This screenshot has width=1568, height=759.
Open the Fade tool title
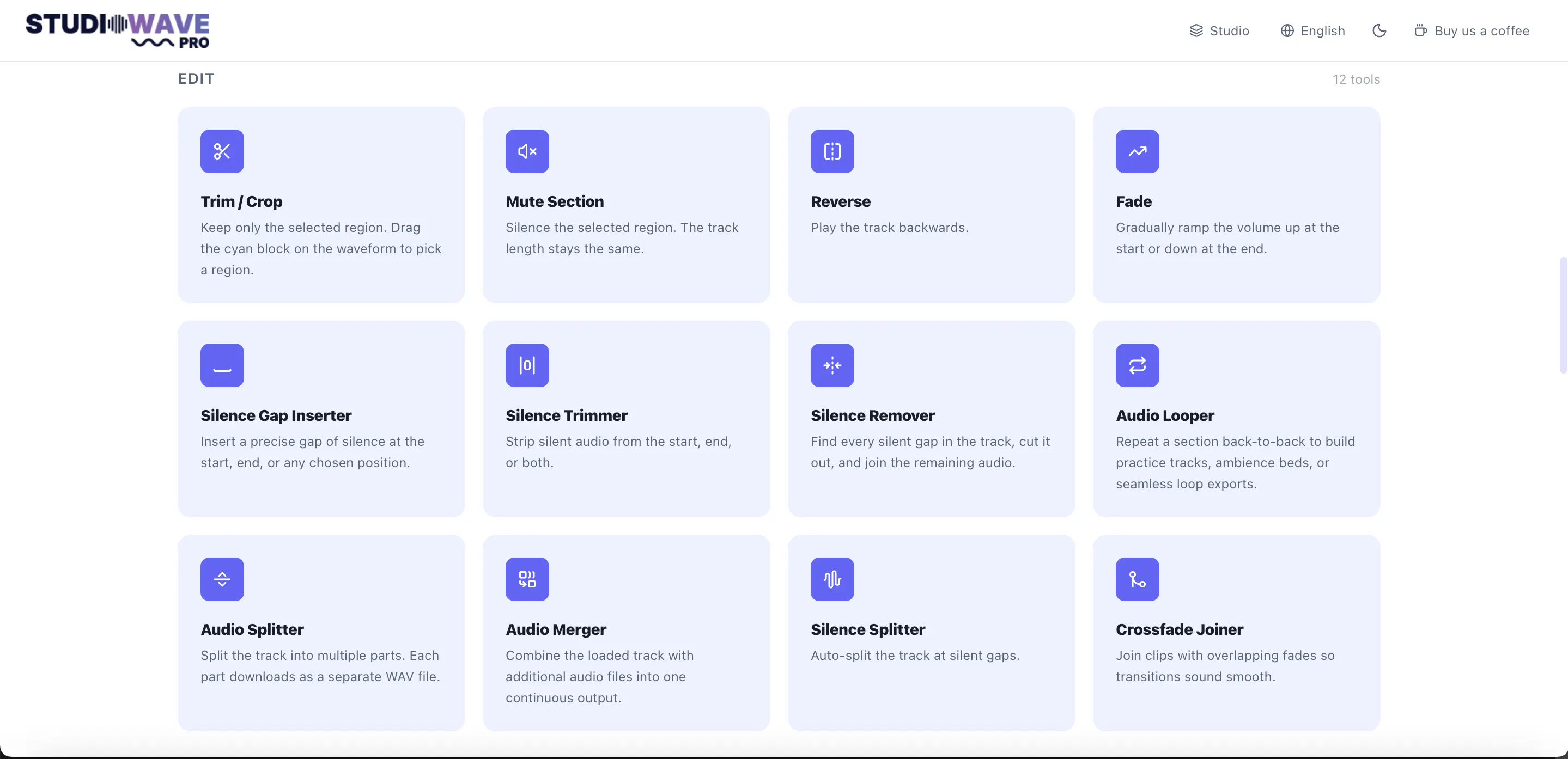click(x=1133, y=201)
